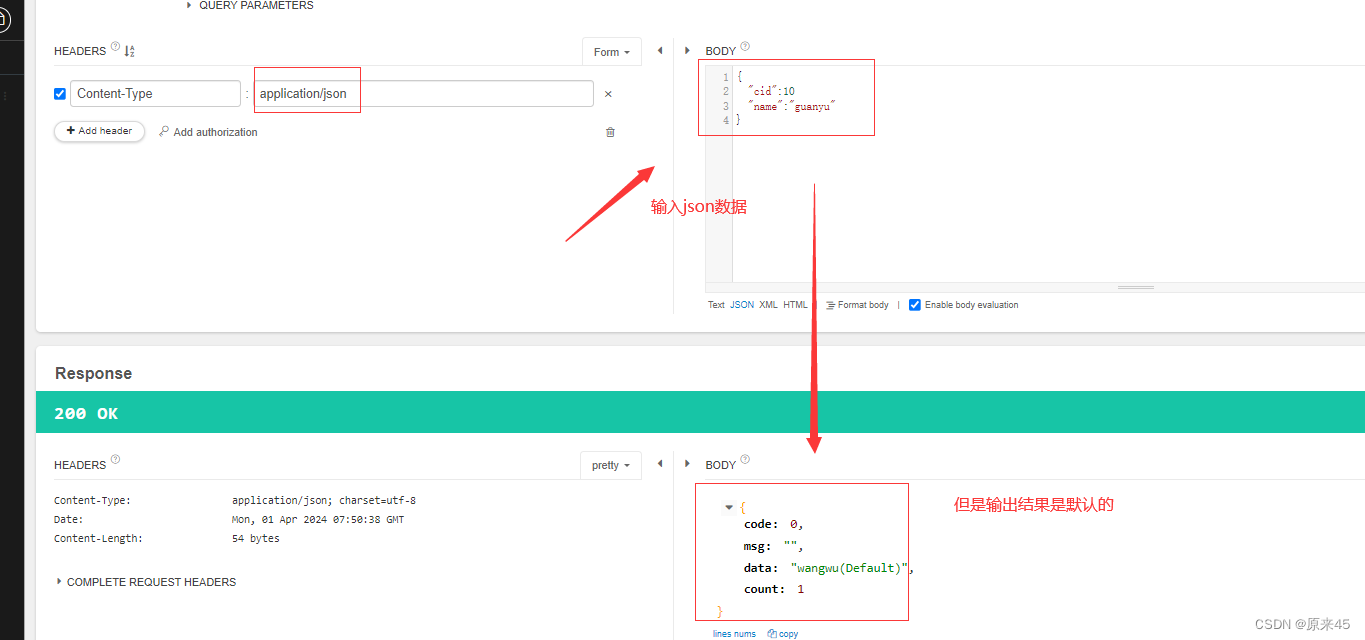The height and width of the screenshot is (640, 1365).
Task: Open the Form view dropdown for headers
Action: click(612, 52)
